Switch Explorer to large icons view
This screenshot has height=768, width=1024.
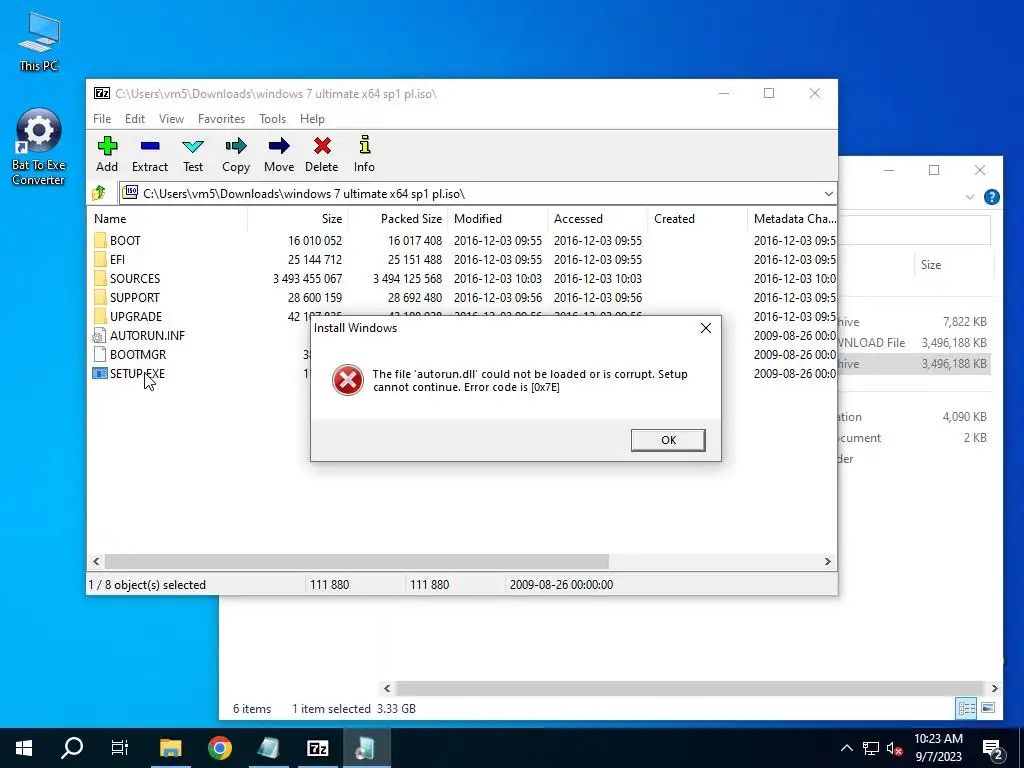(x=988, y=708)
